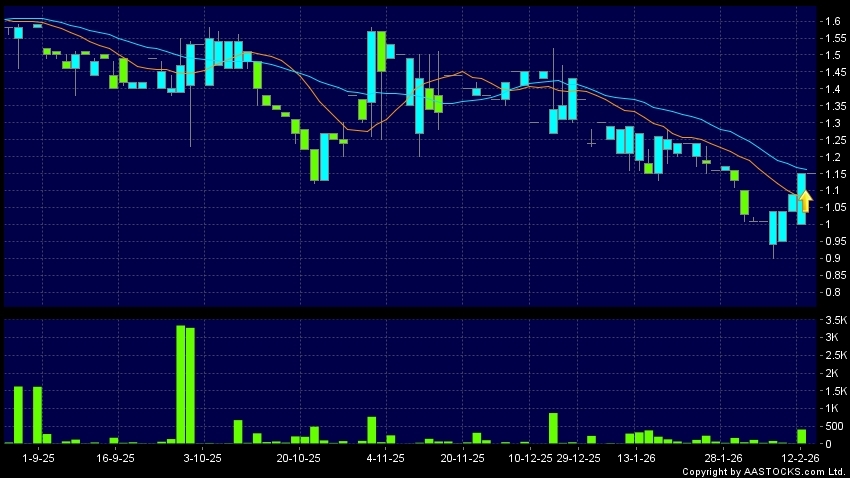Screen dimensions: 850x478
Task: Click the last green volume bar at 12-2-26
Action: (x=802, y=436)
